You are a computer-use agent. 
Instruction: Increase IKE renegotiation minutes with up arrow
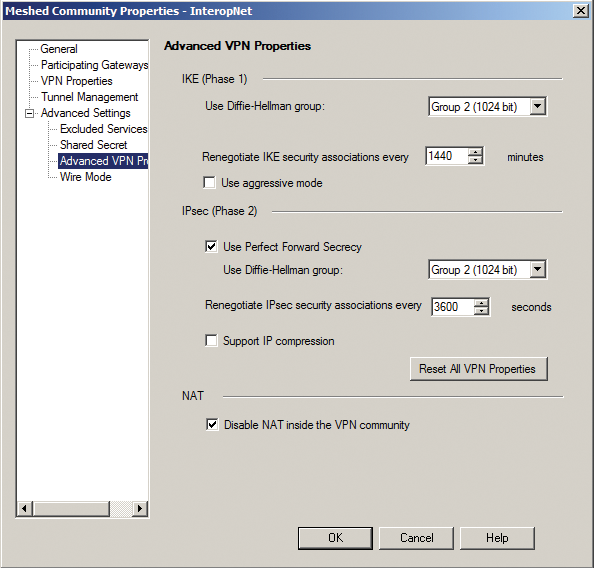click(475, 152)
